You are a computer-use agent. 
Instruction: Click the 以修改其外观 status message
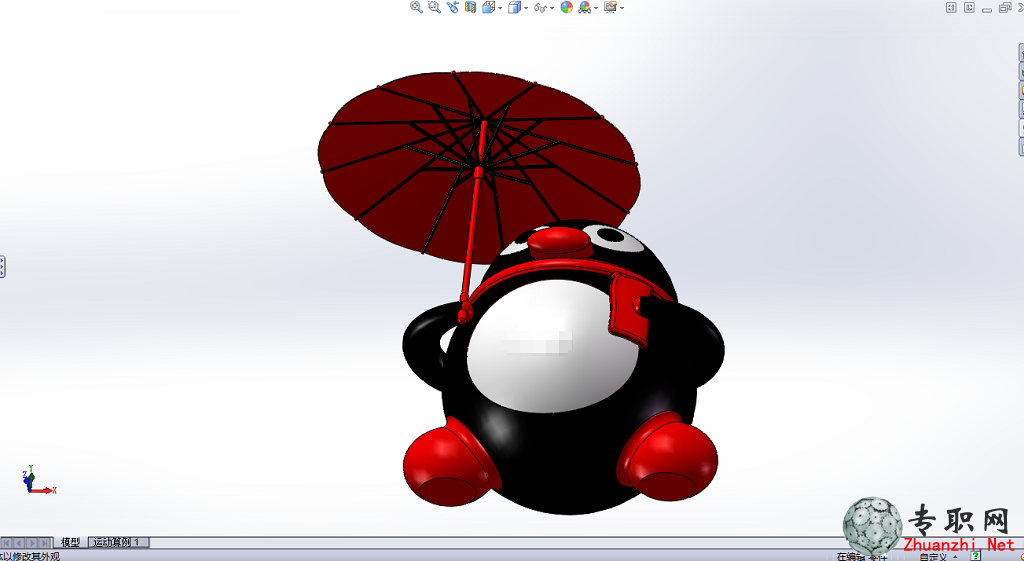click(x=31, y=556)
